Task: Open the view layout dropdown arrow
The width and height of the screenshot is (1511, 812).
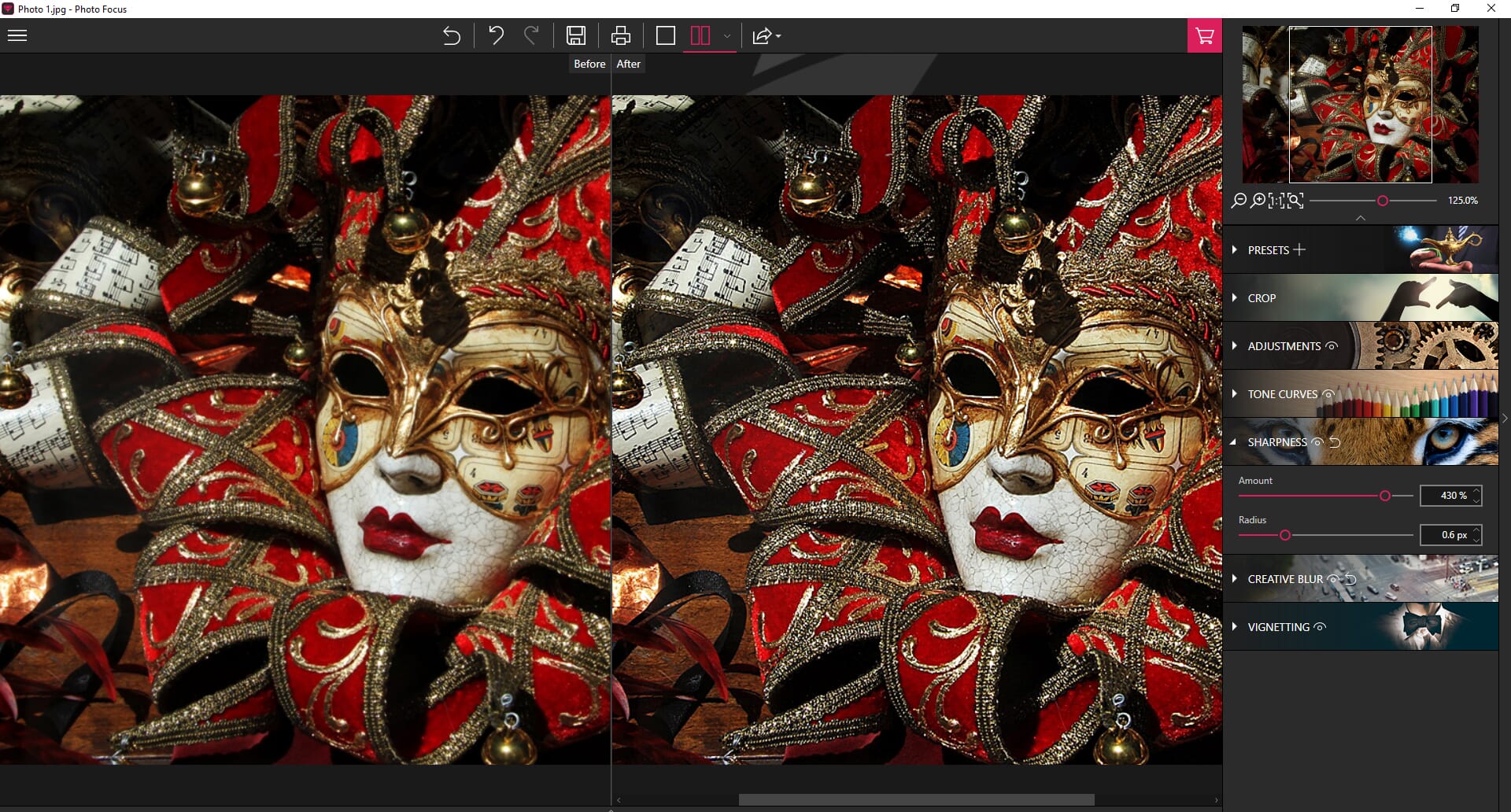Action: pos(727,36)
